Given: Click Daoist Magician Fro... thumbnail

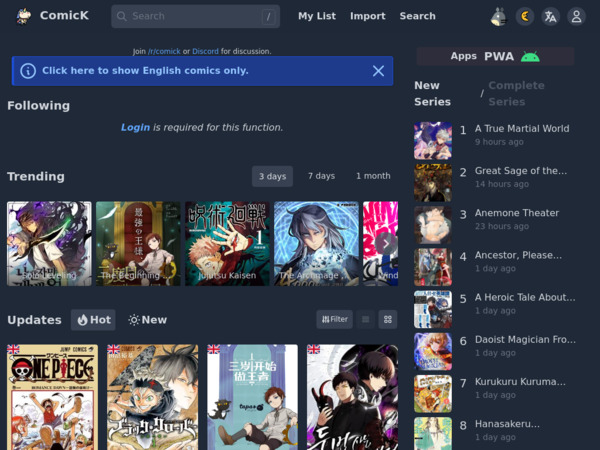Looking at the screenshot, I should coord(433,351).
